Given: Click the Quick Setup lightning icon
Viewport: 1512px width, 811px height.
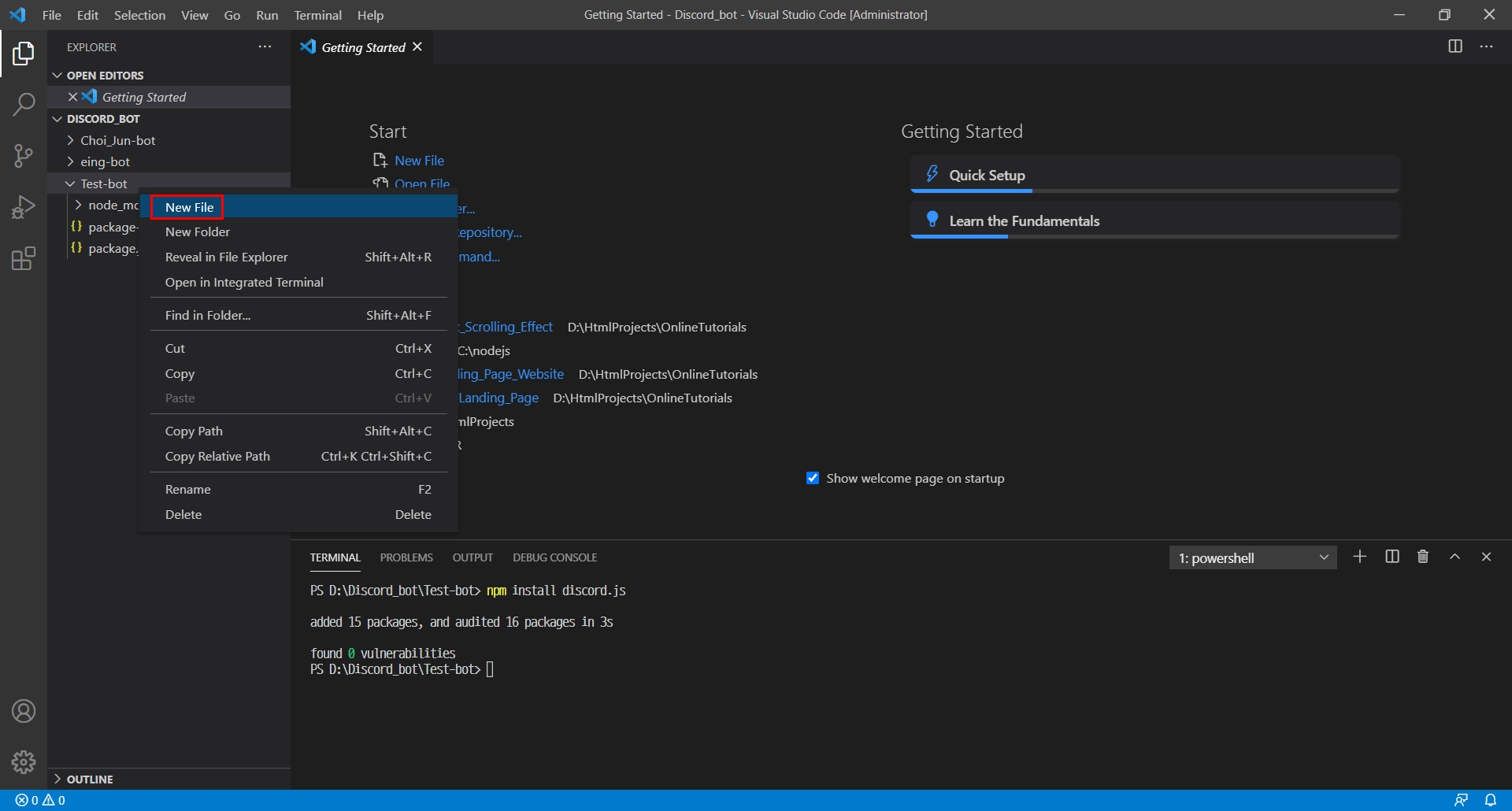Looking at the screenshot, I should tap(932, 174).
